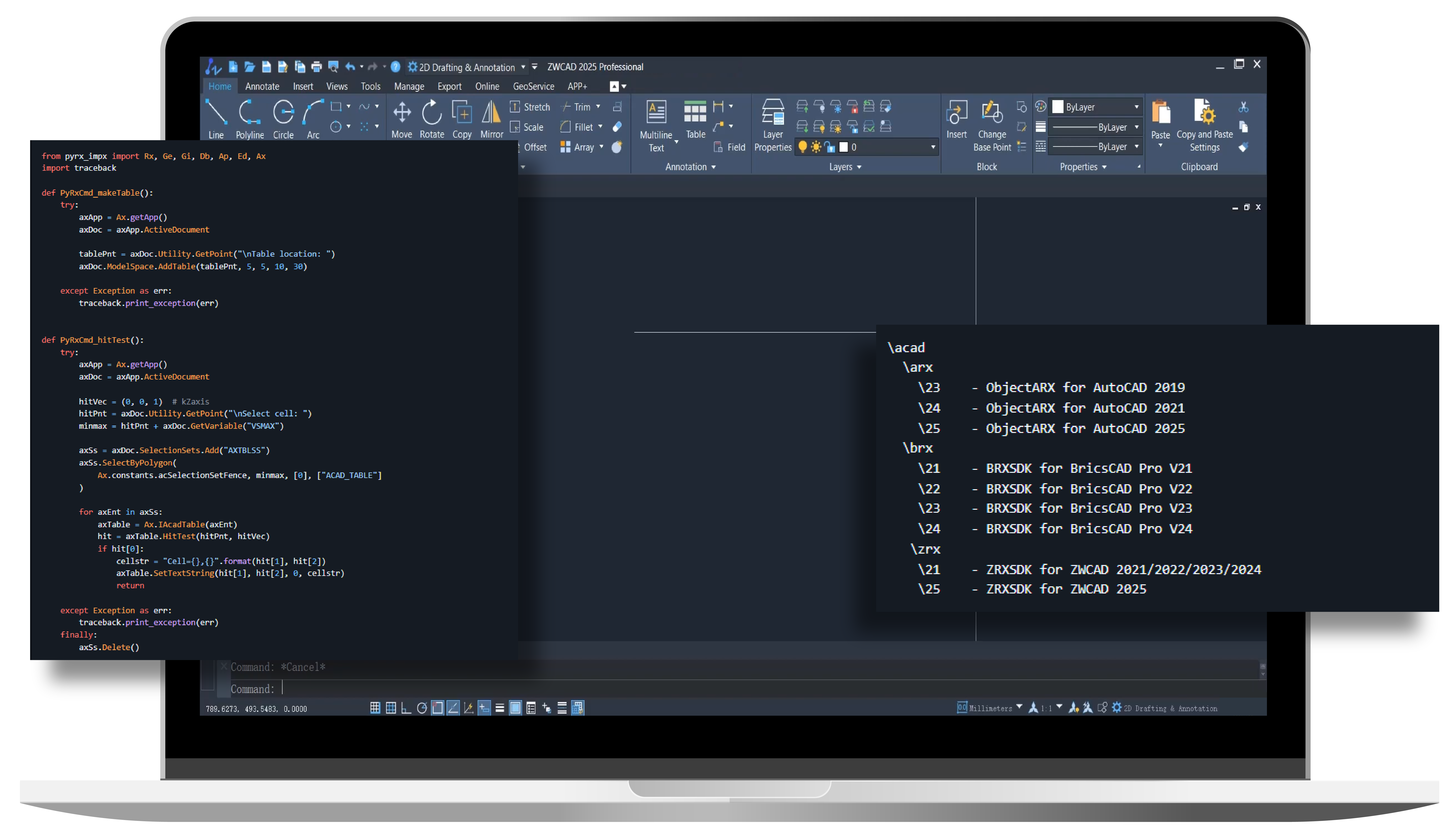Click the Print icon in the quick access bar
Image resolution: width=1456 pixels, height=832 pixels.
(x=316, y=67)
